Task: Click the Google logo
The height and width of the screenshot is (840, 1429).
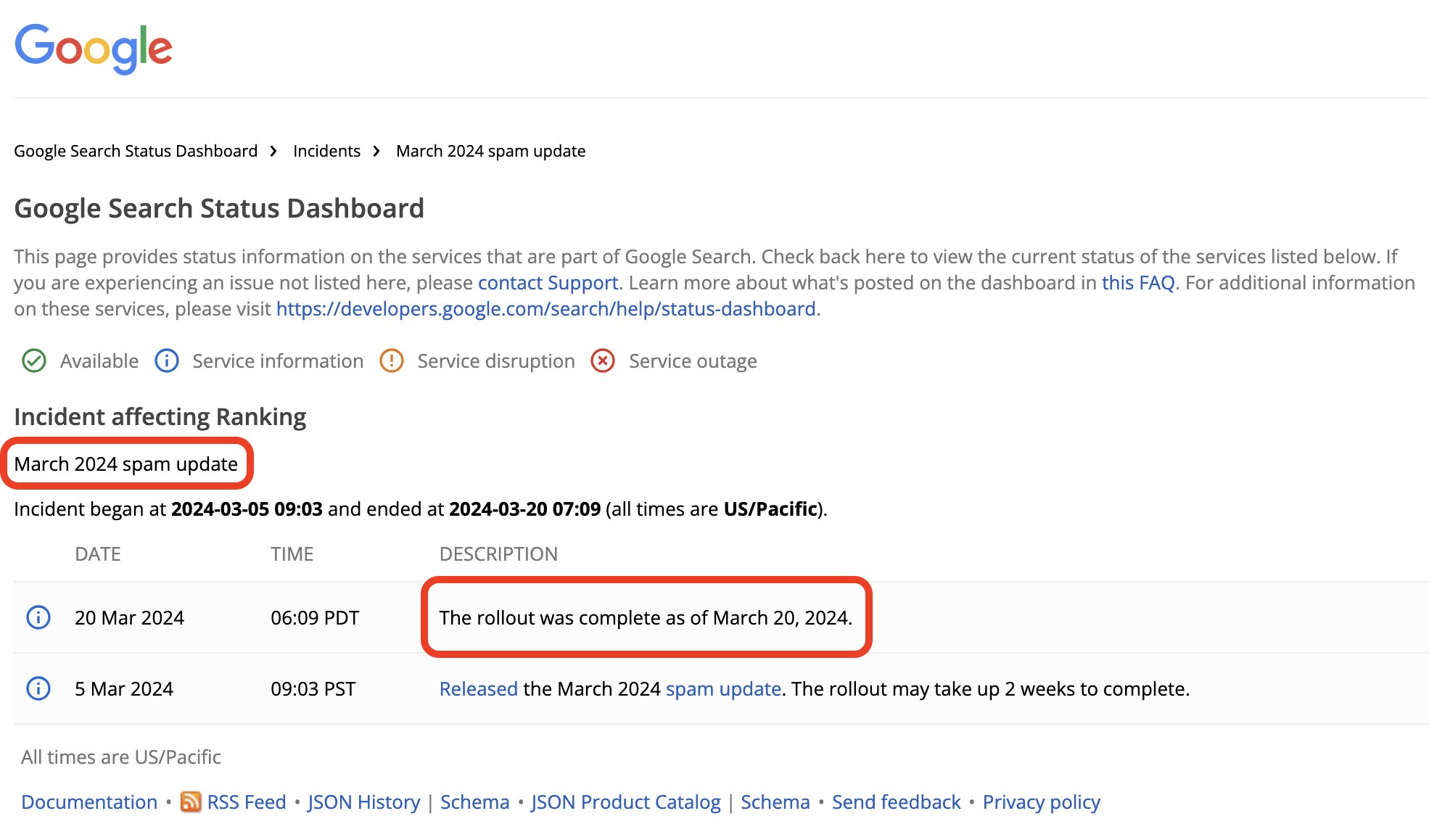Action: (x=93, y=48)
